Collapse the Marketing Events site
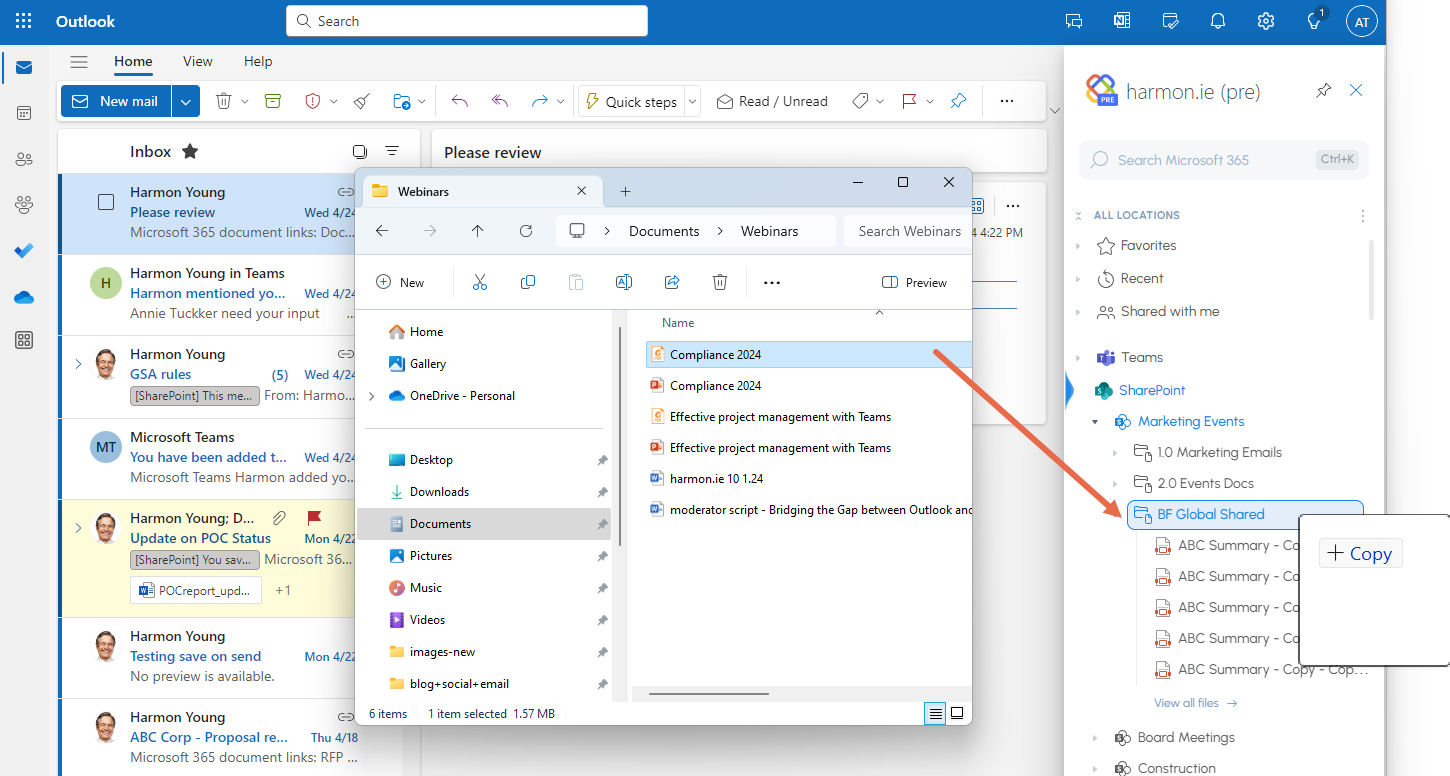 click(x=1095, y=422)
